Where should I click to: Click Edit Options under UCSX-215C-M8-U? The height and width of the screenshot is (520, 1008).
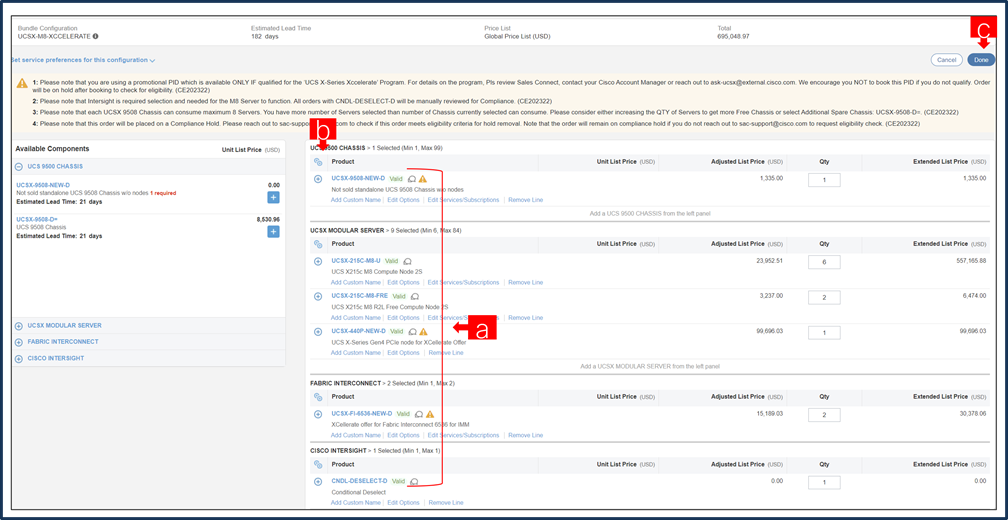403,282
